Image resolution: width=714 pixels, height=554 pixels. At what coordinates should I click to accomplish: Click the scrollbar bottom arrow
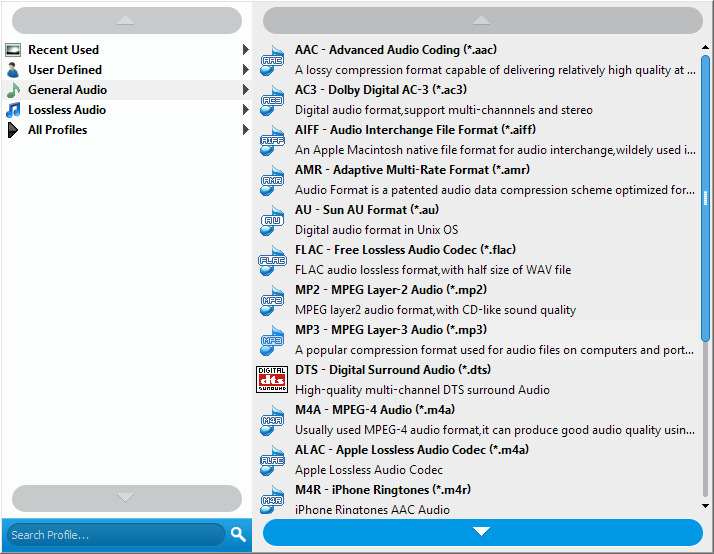click(x=705, y=505)
